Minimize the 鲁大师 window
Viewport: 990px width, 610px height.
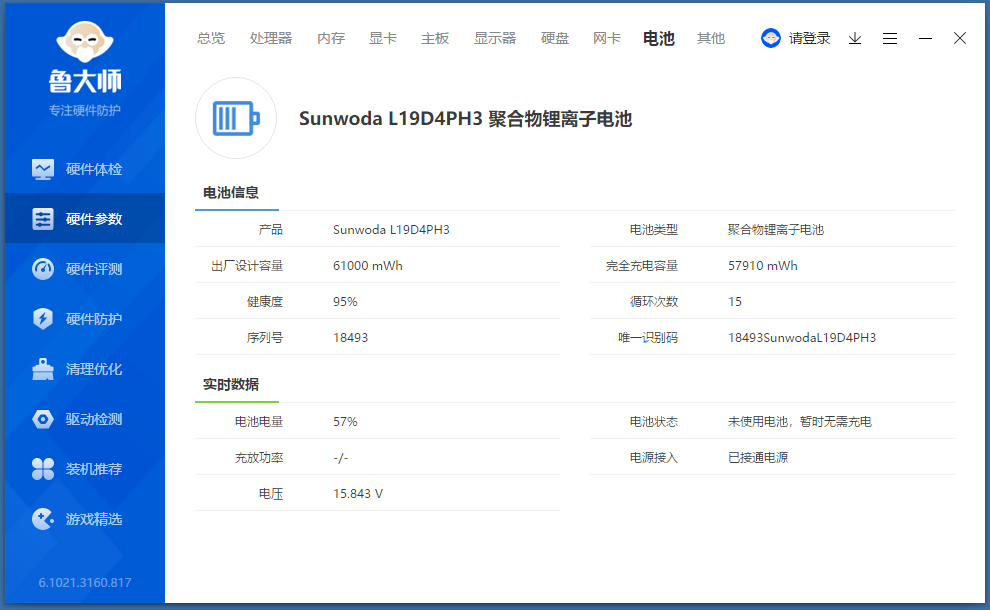(x=926, y=39)
